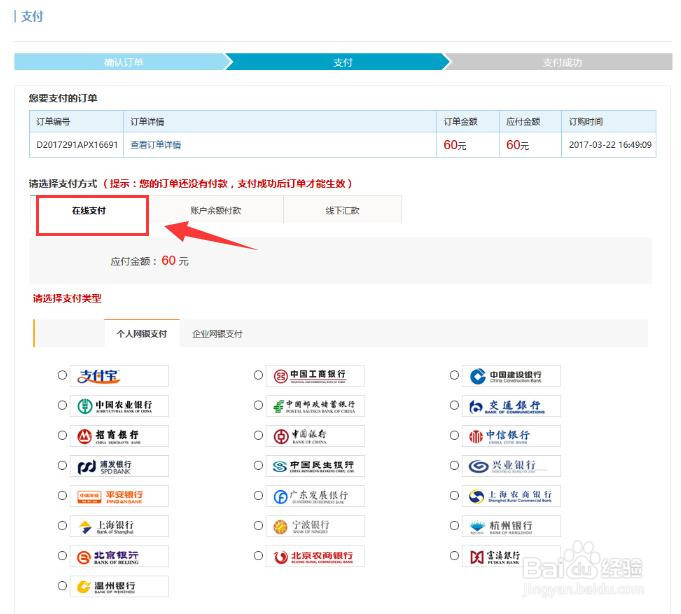Click the 浦发银行 SPD Bank logo
Screen dimensions: 681x614
click(x=119, y=466)
